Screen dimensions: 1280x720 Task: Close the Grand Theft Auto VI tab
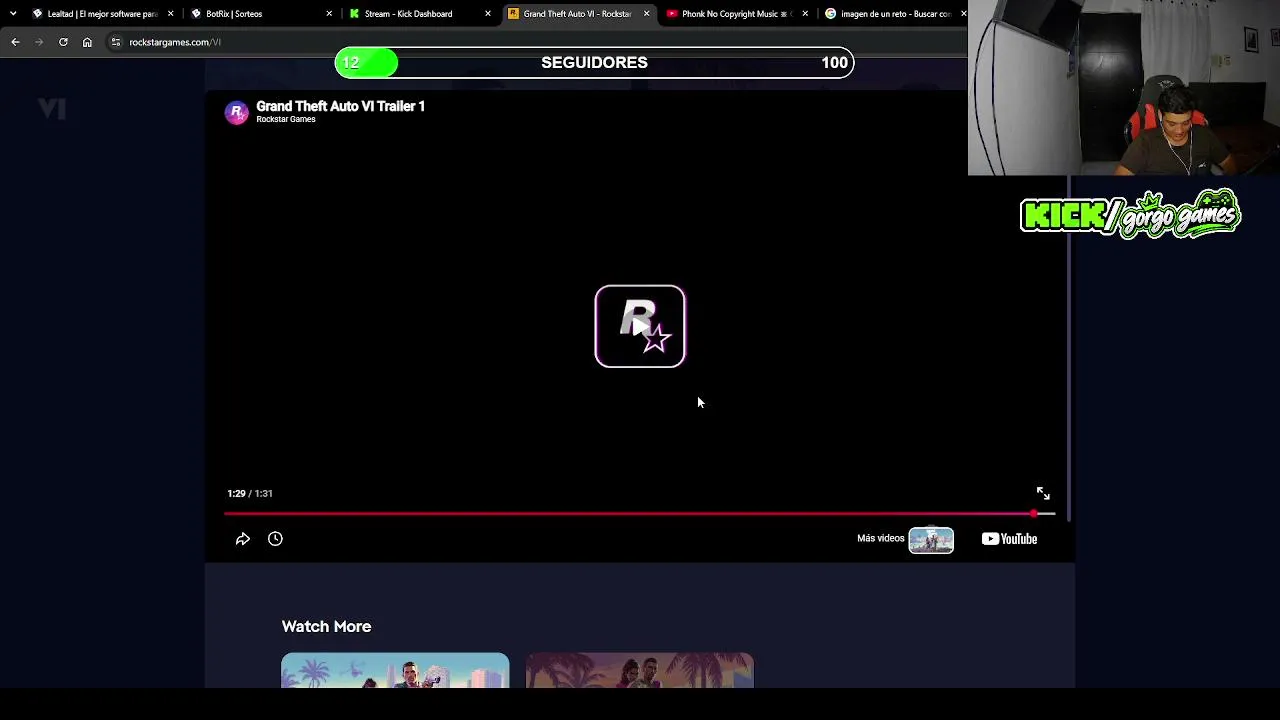pos(646,14)
